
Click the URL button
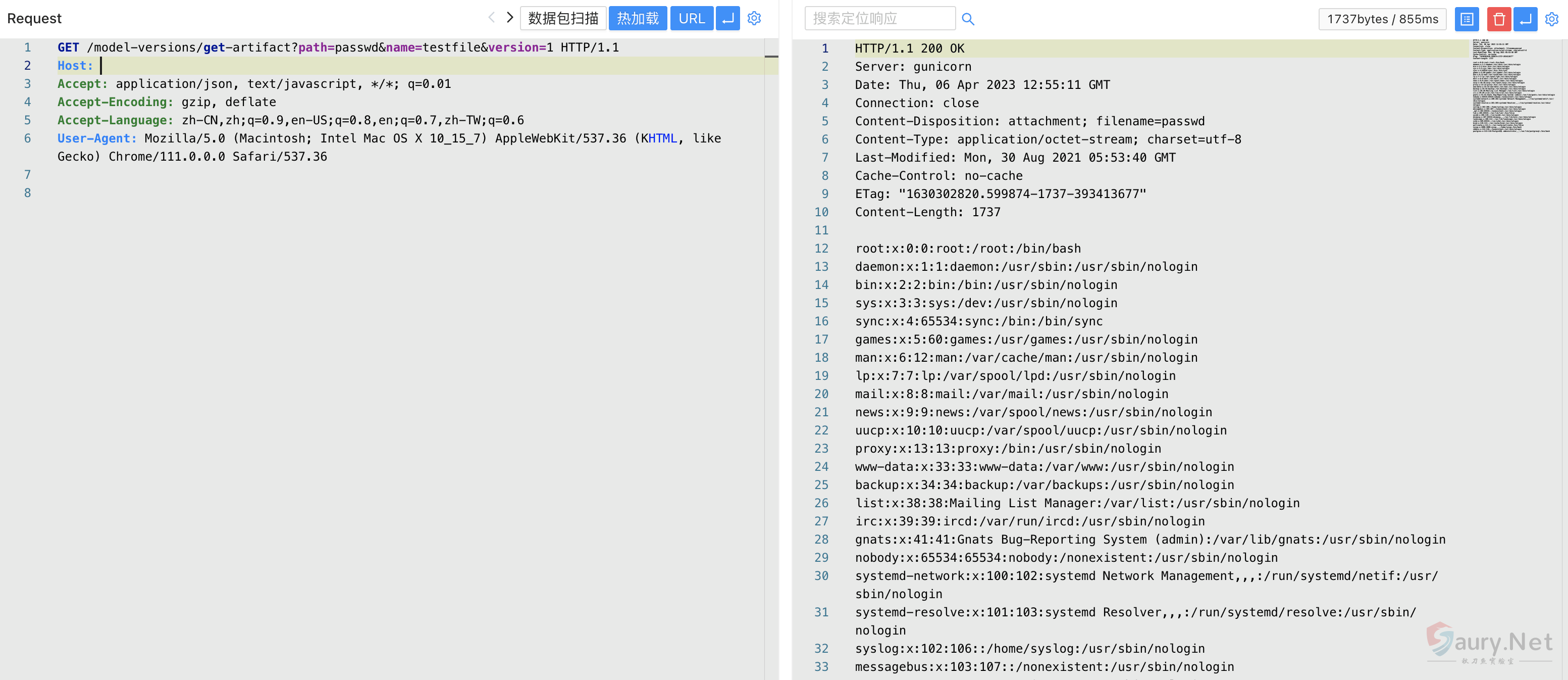[x=692, y=18]
